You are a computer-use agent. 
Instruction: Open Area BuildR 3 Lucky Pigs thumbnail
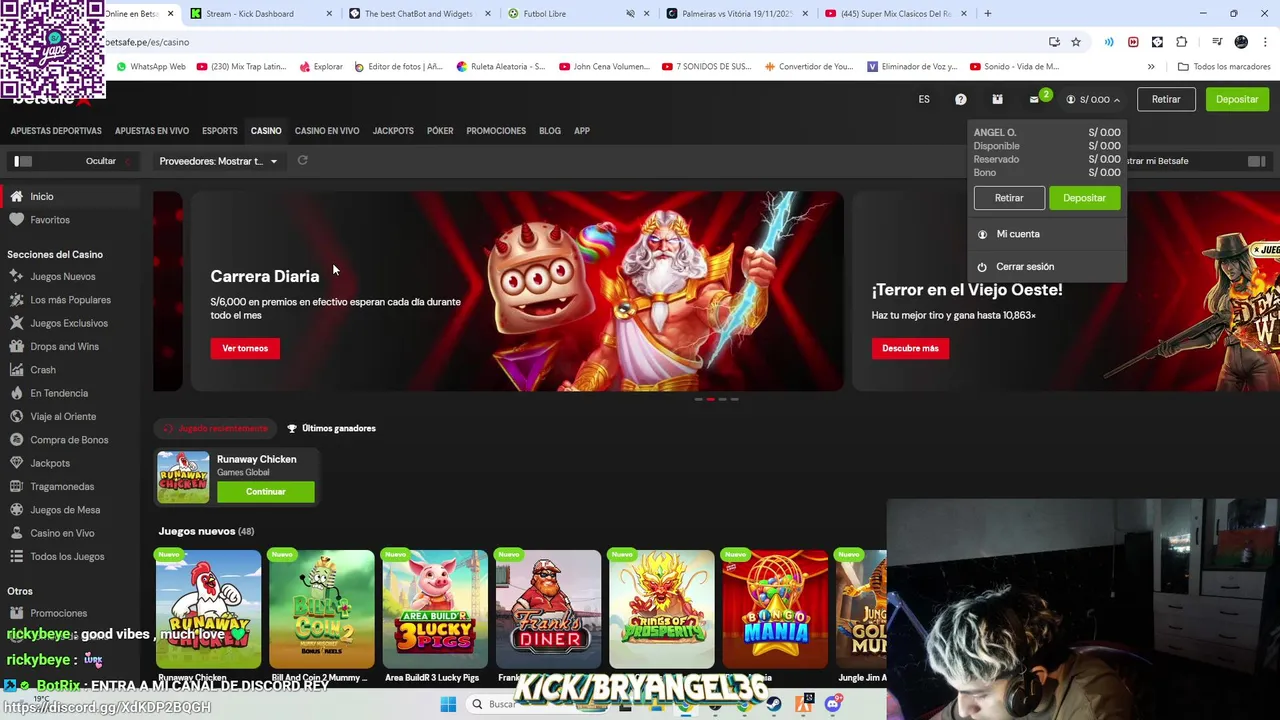[x=435, y=609]
